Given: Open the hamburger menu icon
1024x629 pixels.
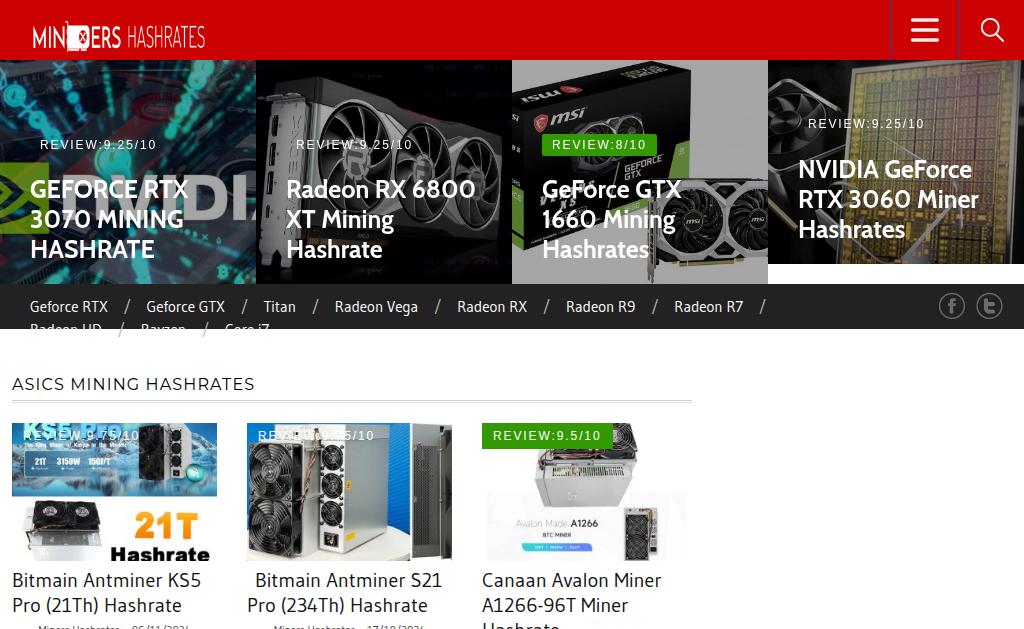Looking at the screenshot, I should (925, 30).
